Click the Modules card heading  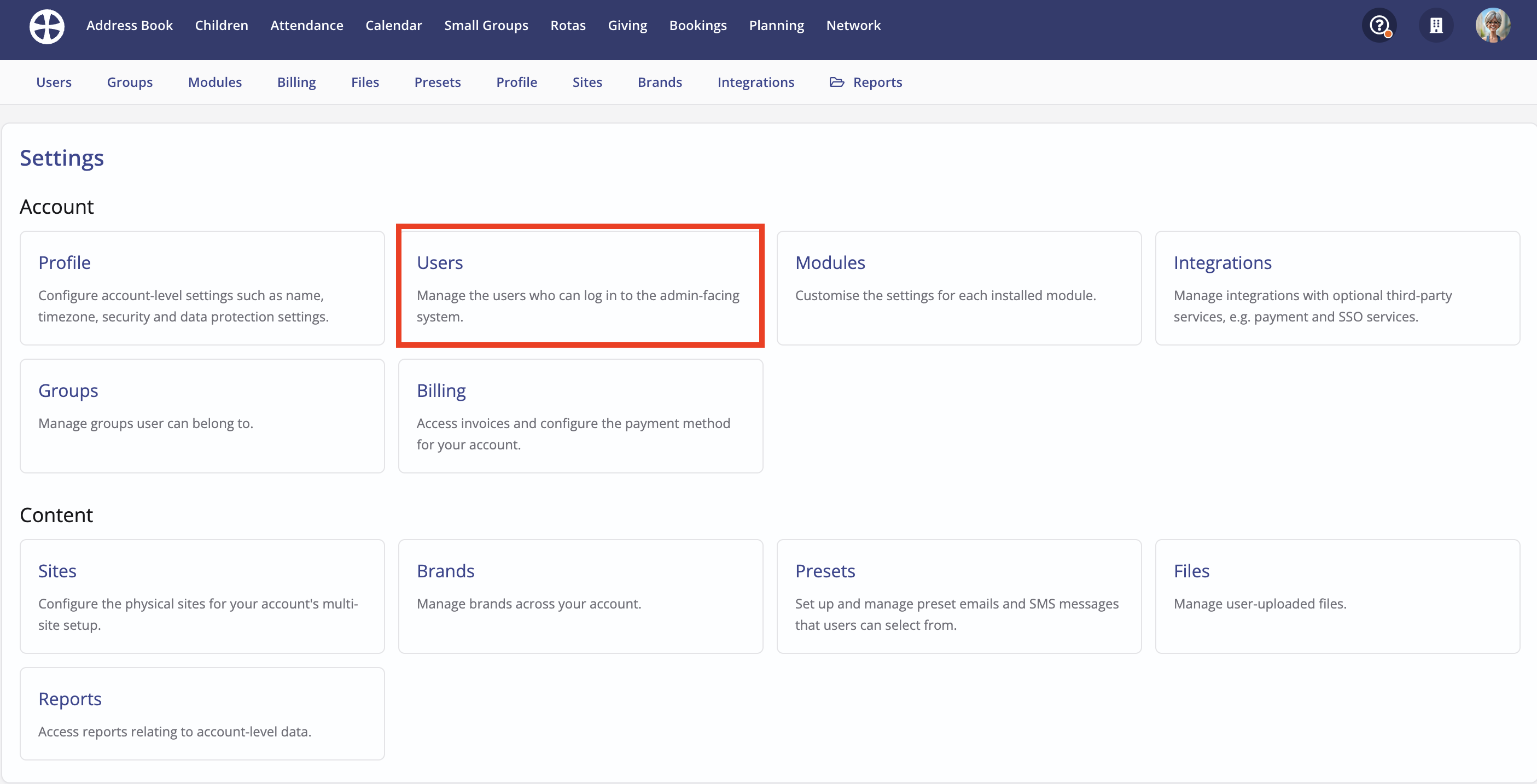click(830, 262)
